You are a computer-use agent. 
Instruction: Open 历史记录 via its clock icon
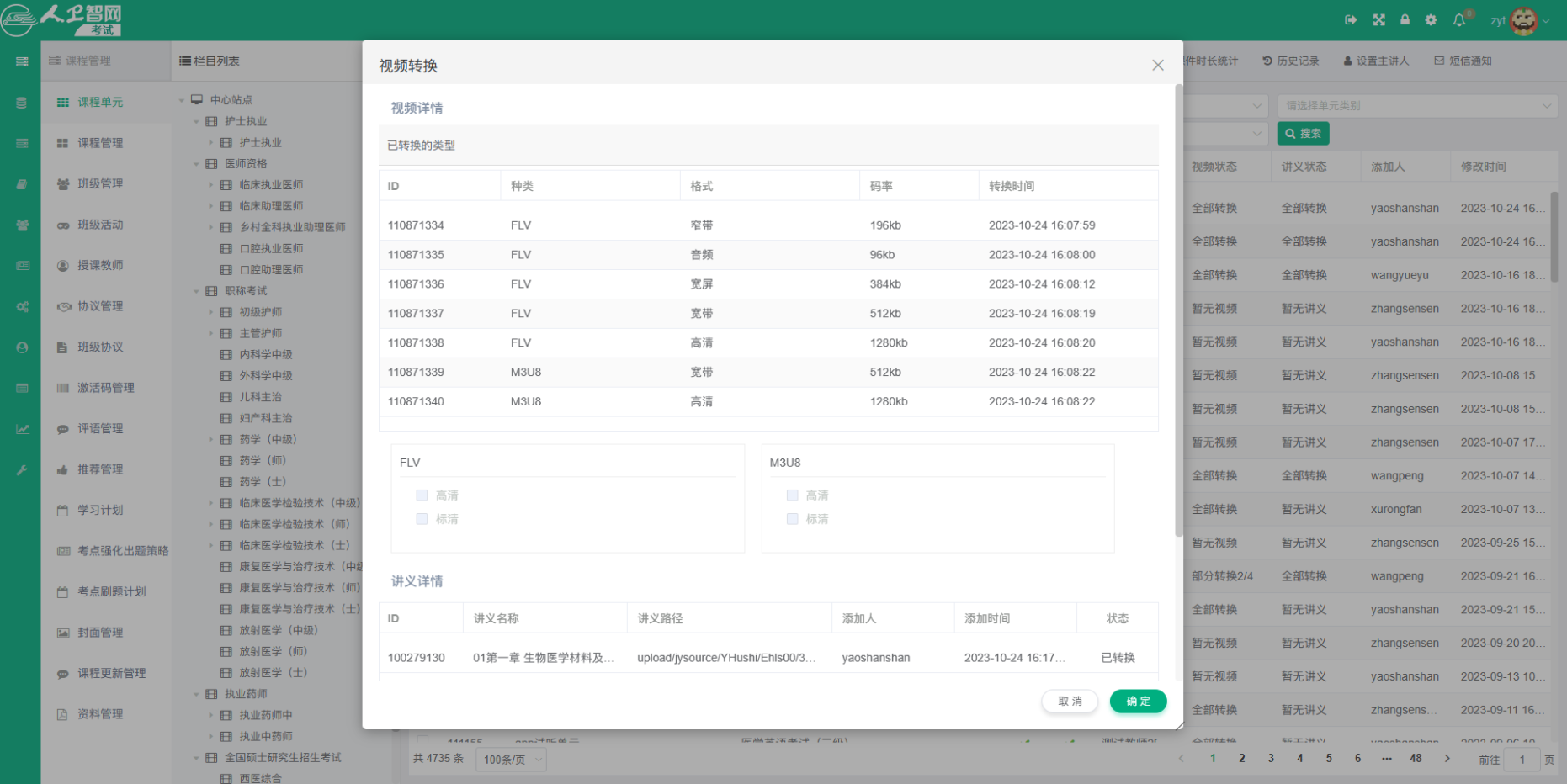pos(1266,60)
